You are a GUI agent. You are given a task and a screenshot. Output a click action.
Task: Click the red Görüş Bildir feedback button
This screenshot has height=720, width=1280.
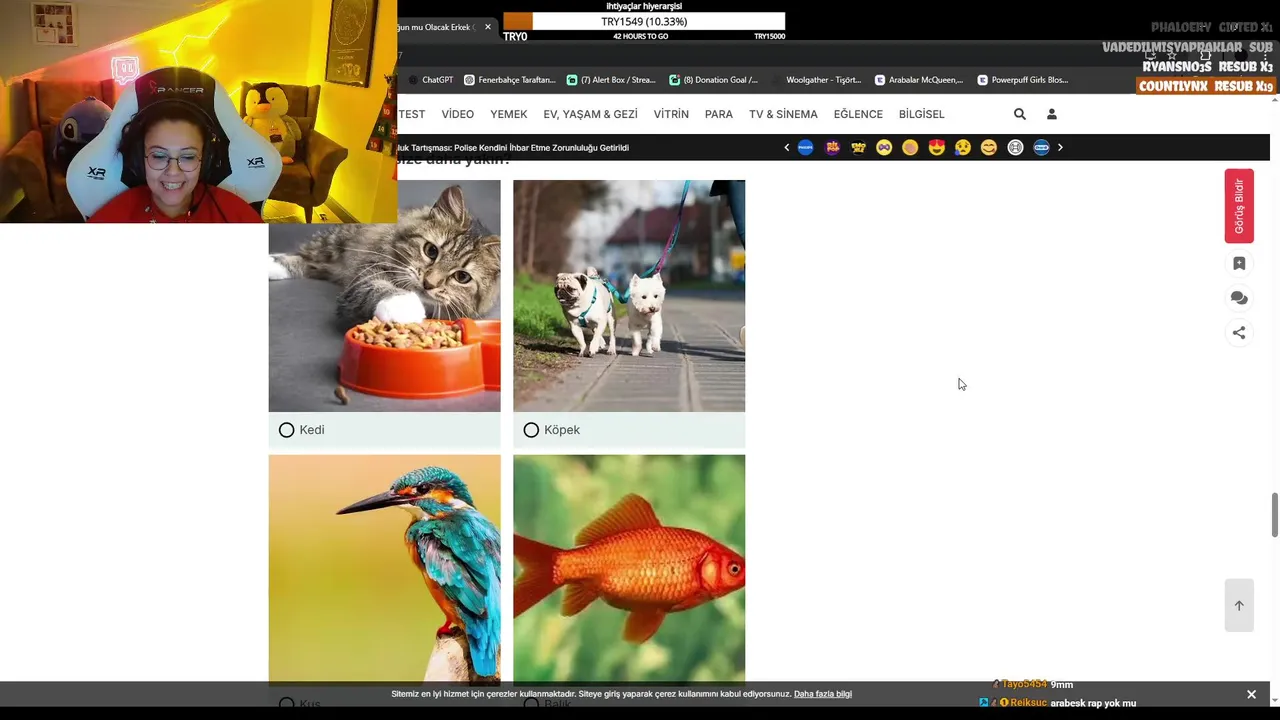coord(1239,206)
